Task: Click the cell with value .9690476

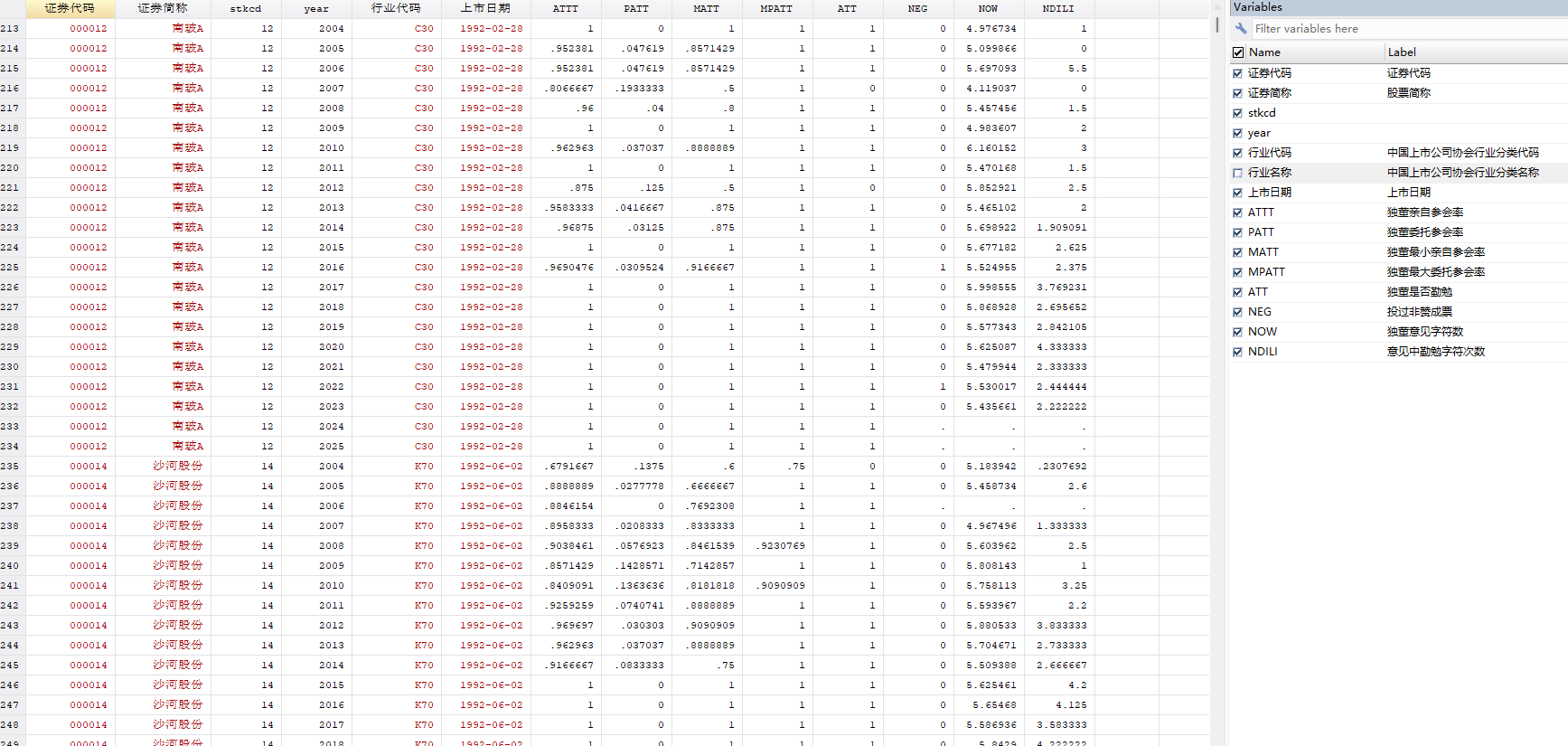Action: [565, 268]
